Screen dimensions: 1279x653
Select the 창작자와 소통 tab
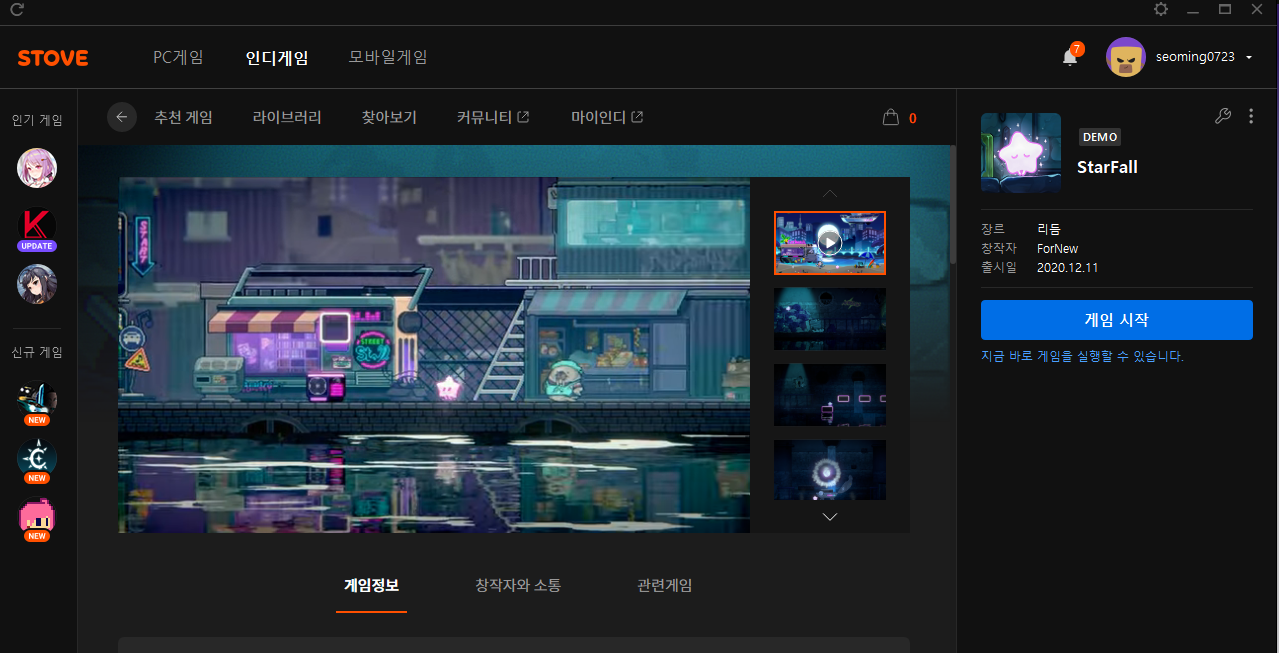518,585
